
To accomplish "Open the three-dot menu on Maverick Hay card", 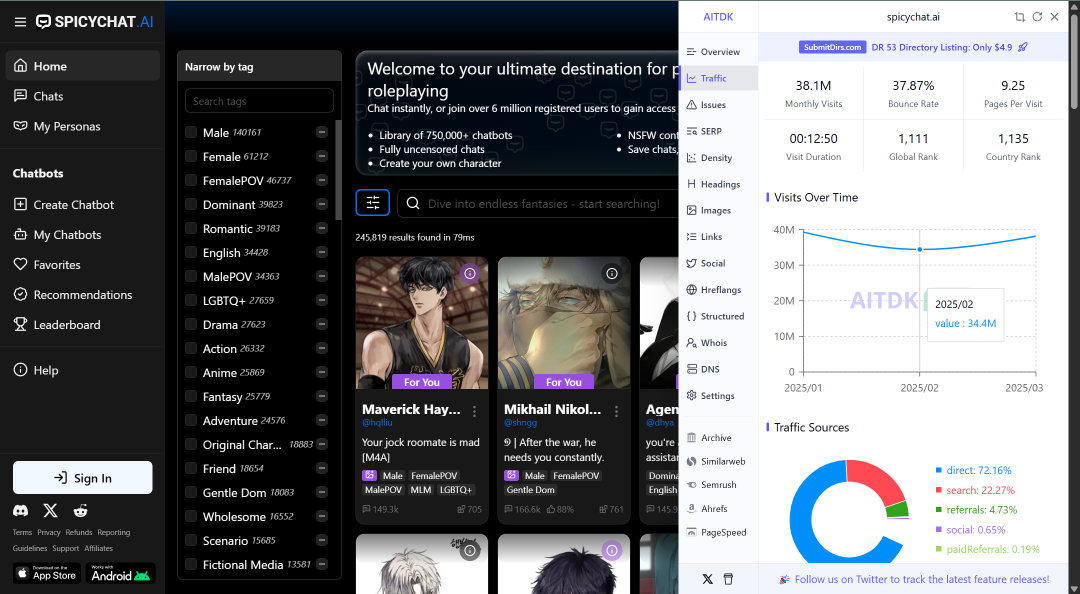I will pyautogui.click(x=475, y=411).
